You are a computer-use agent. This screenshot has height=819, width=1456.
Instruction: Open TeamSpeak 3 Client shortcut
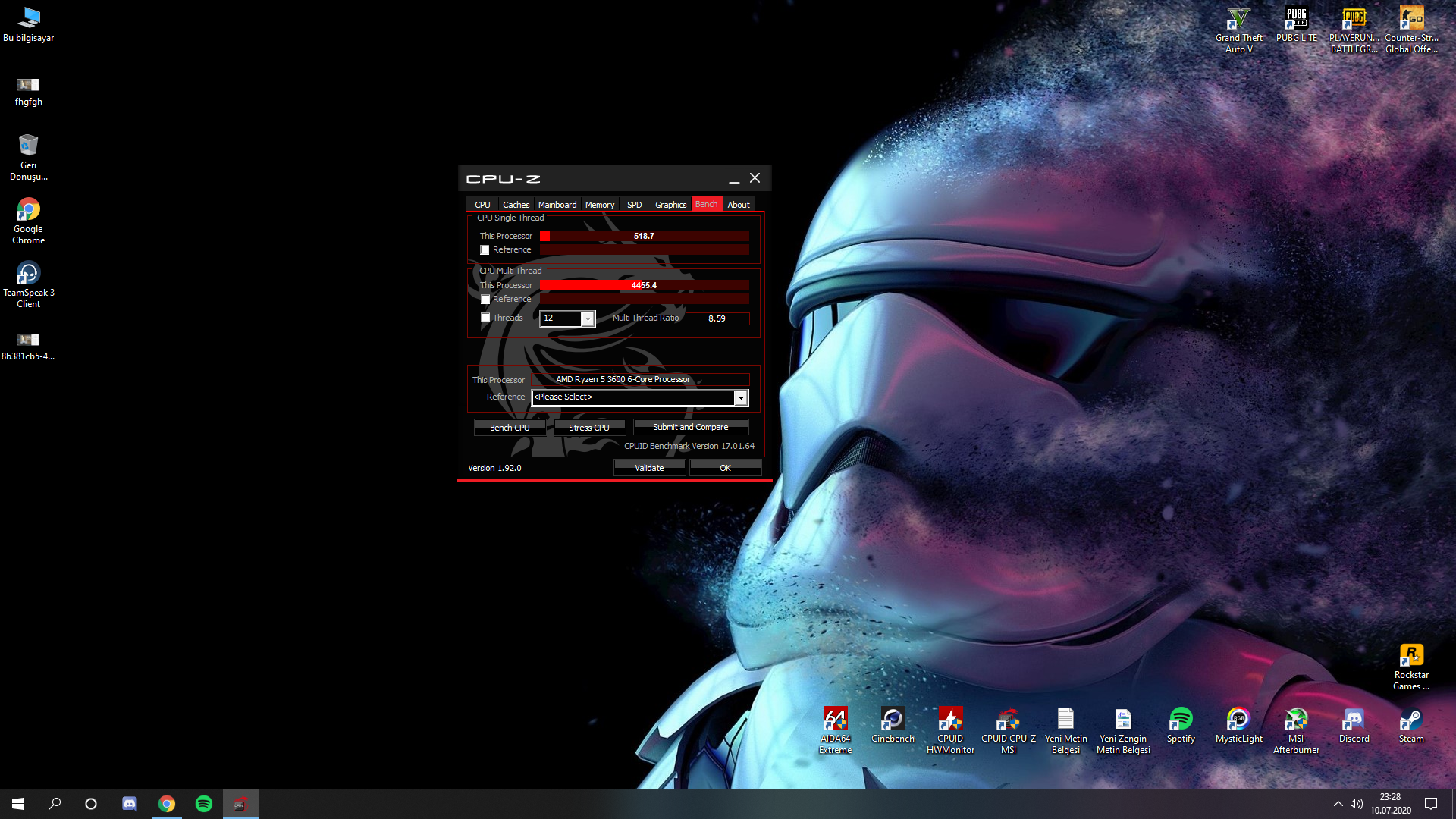pyautogui.click(x=28, y=284)
